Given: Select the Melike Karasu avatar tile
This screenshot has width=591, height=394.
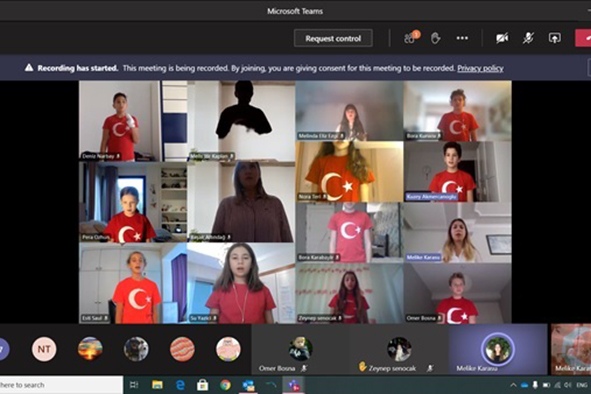Looking at the screenshot, I should point(498,350).
